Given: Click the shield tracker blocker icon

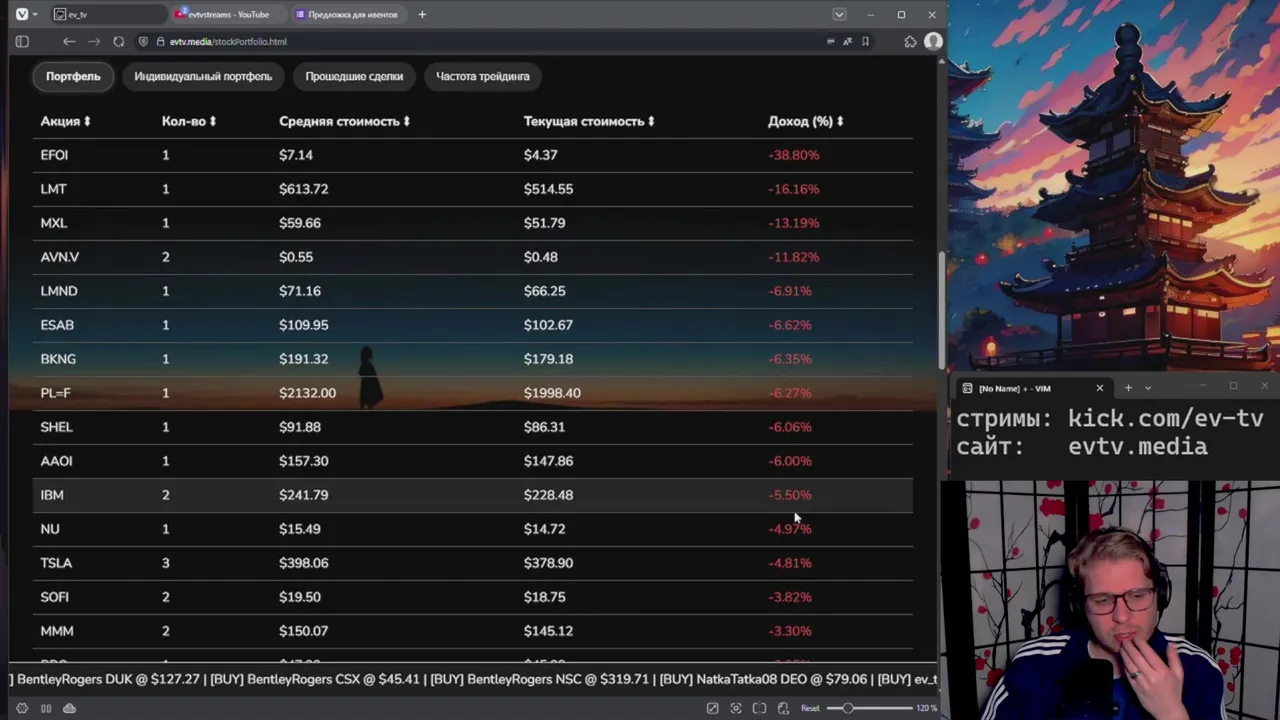Looking at the screenshot, I should [144, 41].
